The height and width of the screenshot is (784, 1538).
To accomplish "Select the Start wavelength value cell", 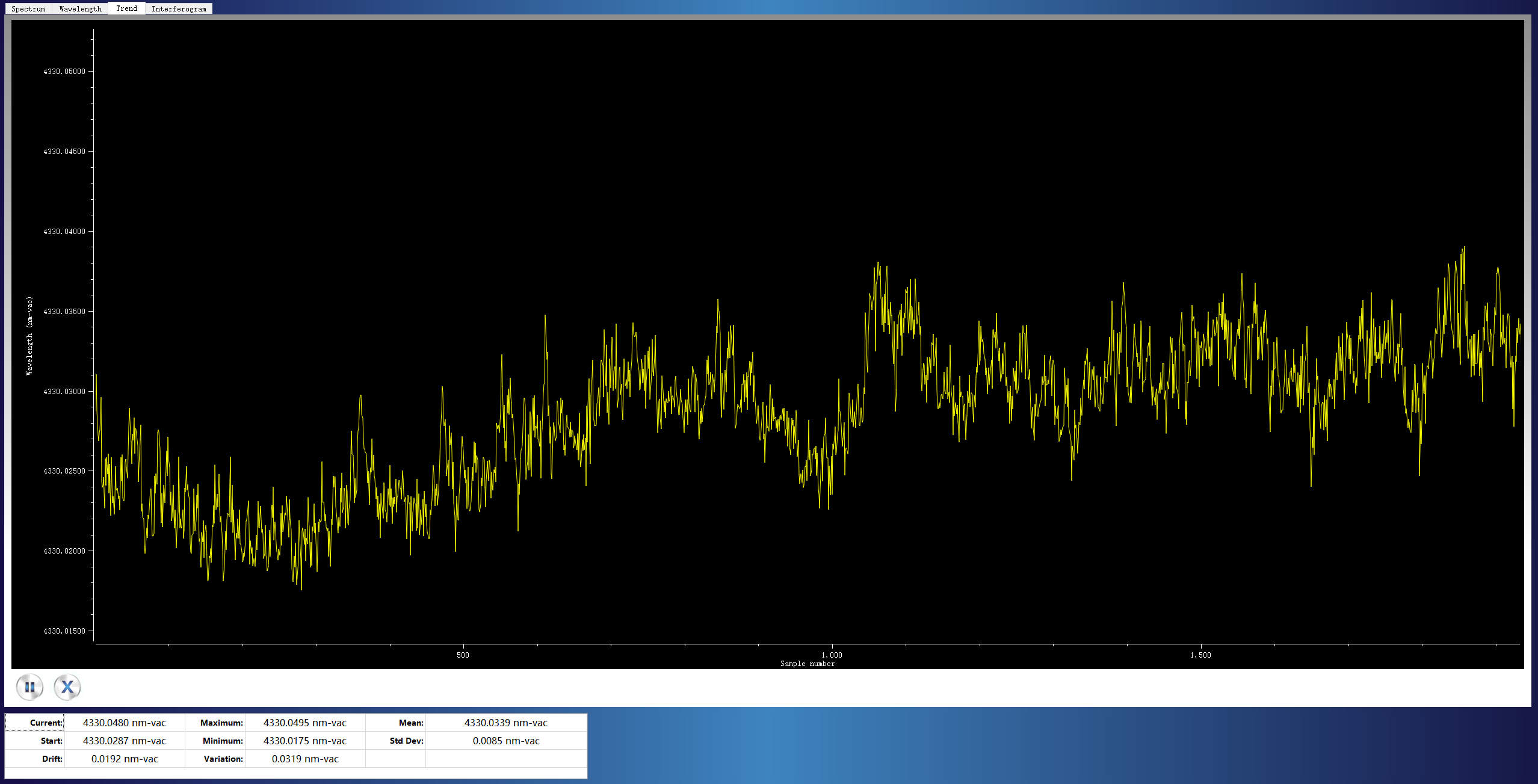I will point(125,741).
